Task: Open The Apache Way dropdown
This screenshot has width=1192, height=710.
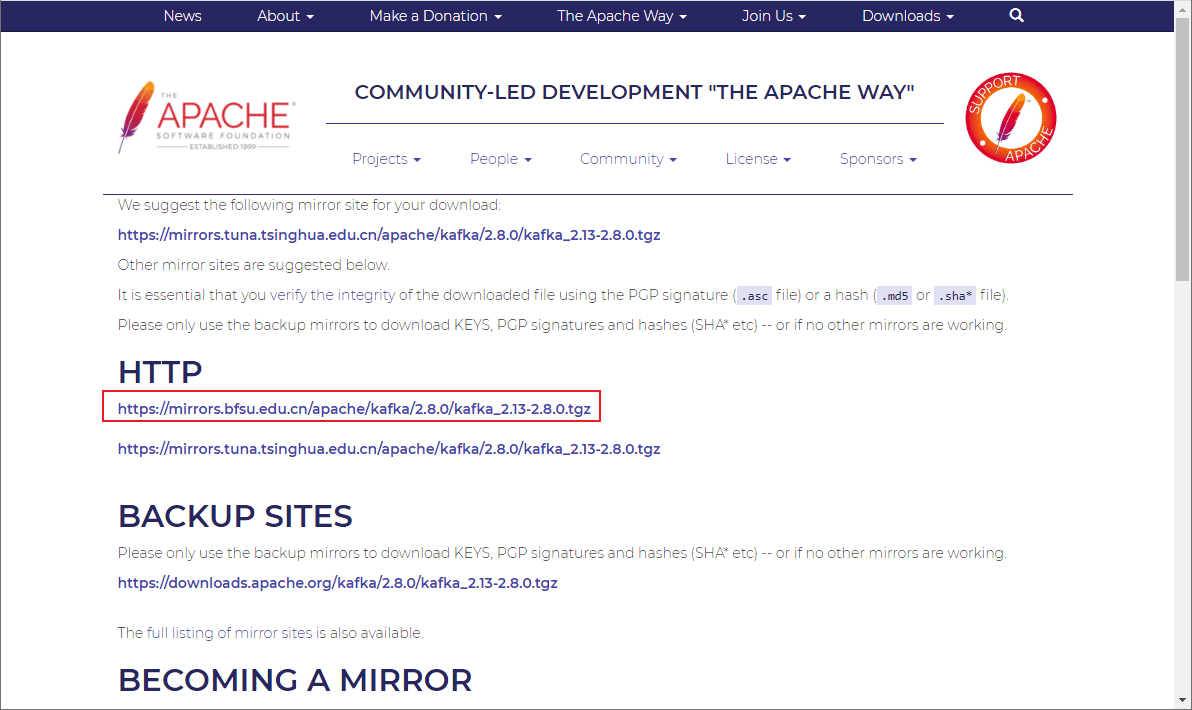Action: tap(622, 16)
